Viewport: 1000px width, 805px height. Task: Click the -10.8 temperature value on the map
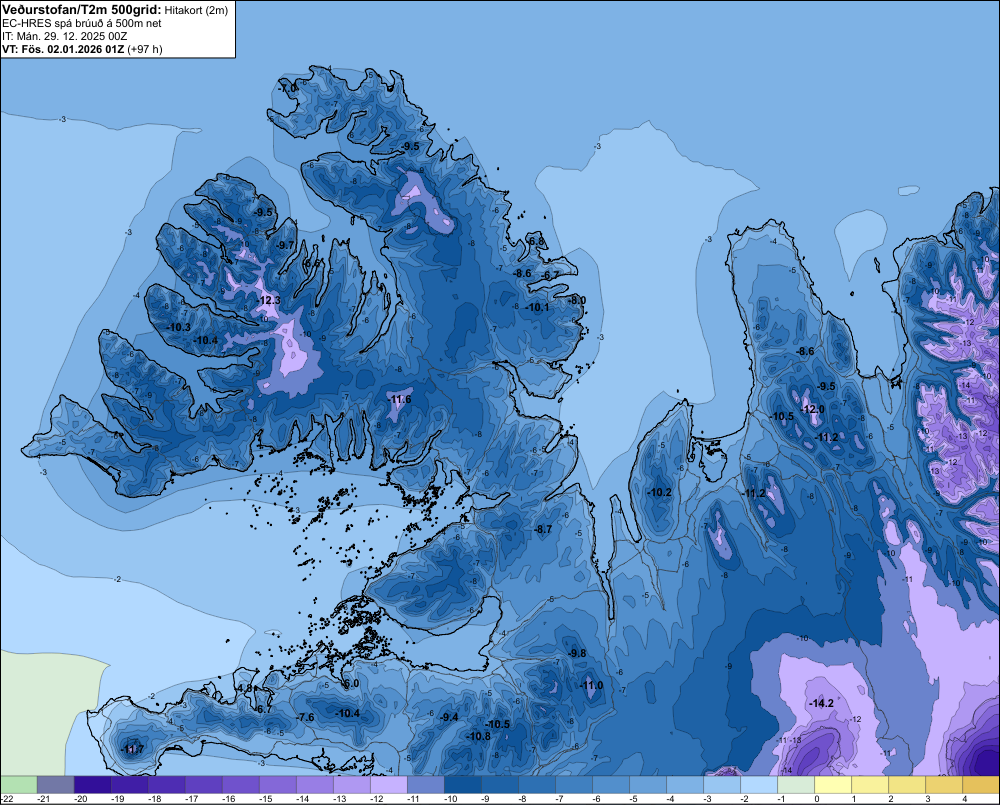pyautogui.click(x=478, y=735)
